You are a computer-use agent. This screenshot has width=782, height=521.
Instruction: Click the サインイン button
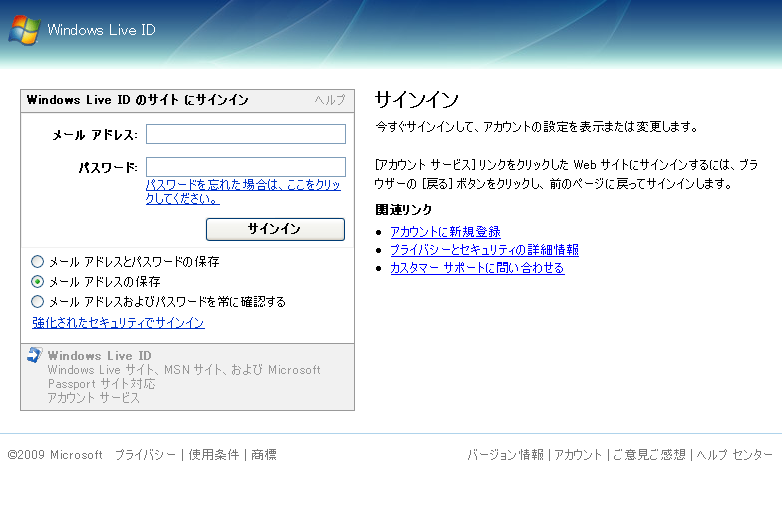tap(275, 229)
